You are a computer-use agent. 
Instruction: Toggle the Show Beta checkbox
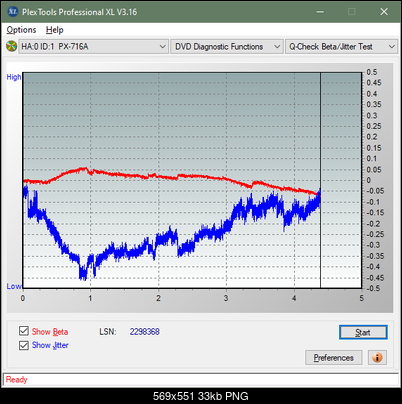pos(24,331)
